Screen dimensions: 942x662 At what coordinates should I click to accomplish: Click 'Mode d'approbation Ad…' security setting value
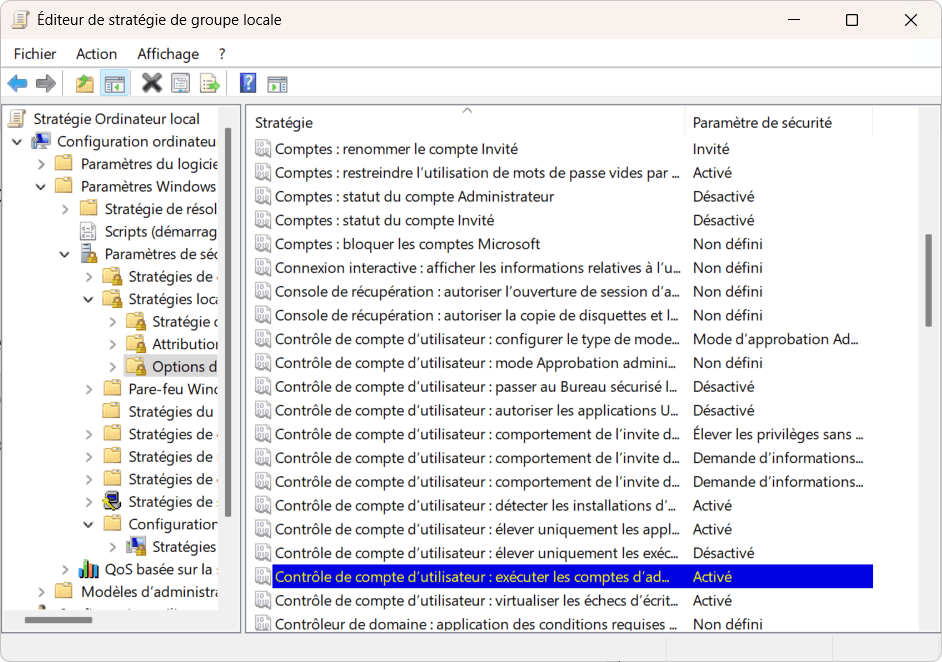coord(776,339)
